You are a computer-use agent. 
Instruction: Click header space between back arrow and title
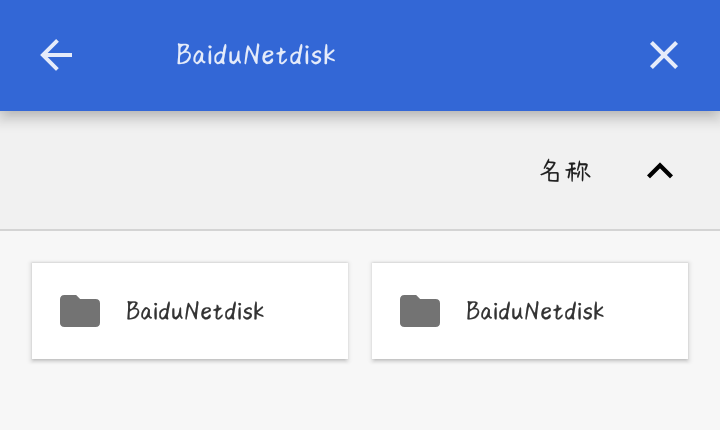124,55
